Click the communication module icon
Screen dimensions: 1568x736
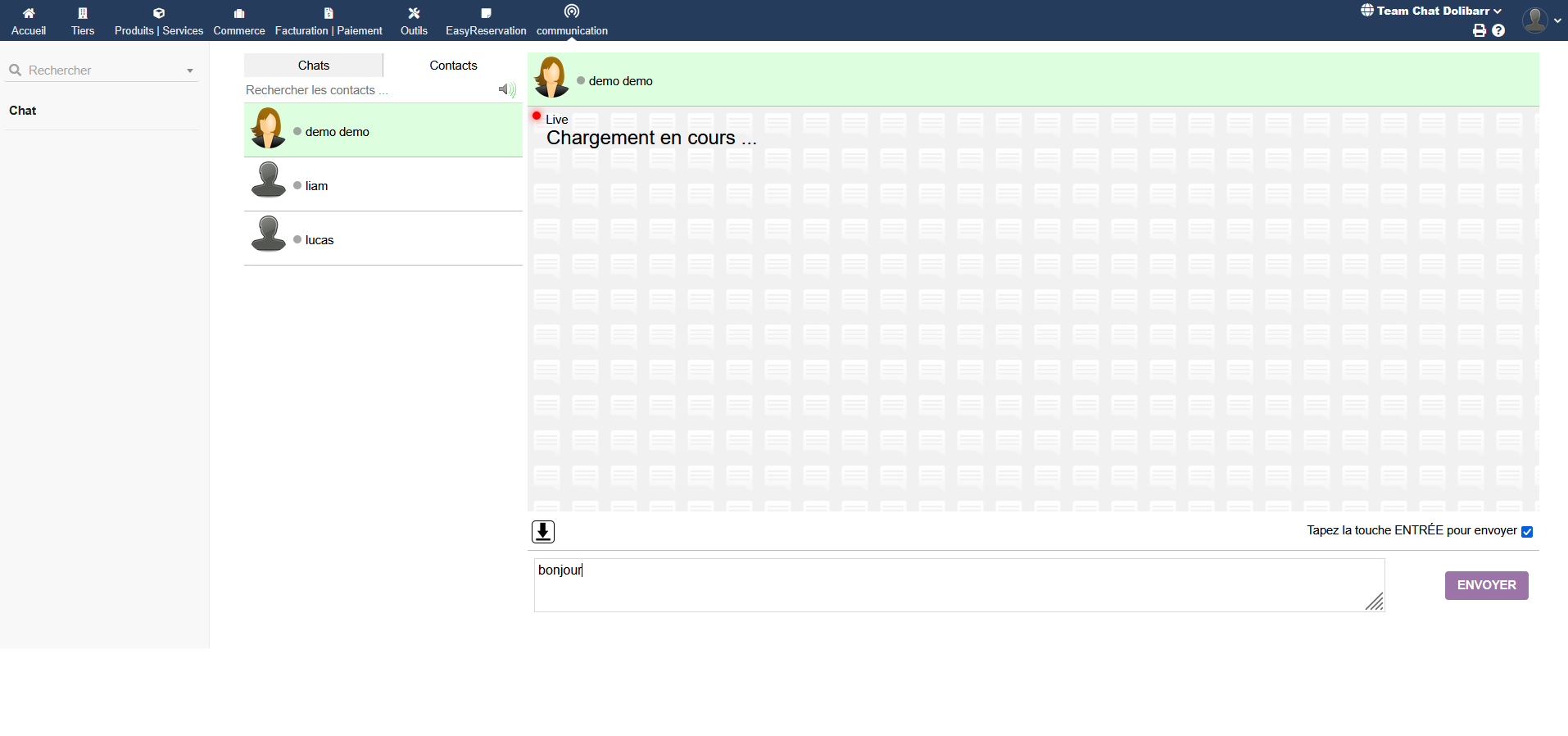[572, 11]
